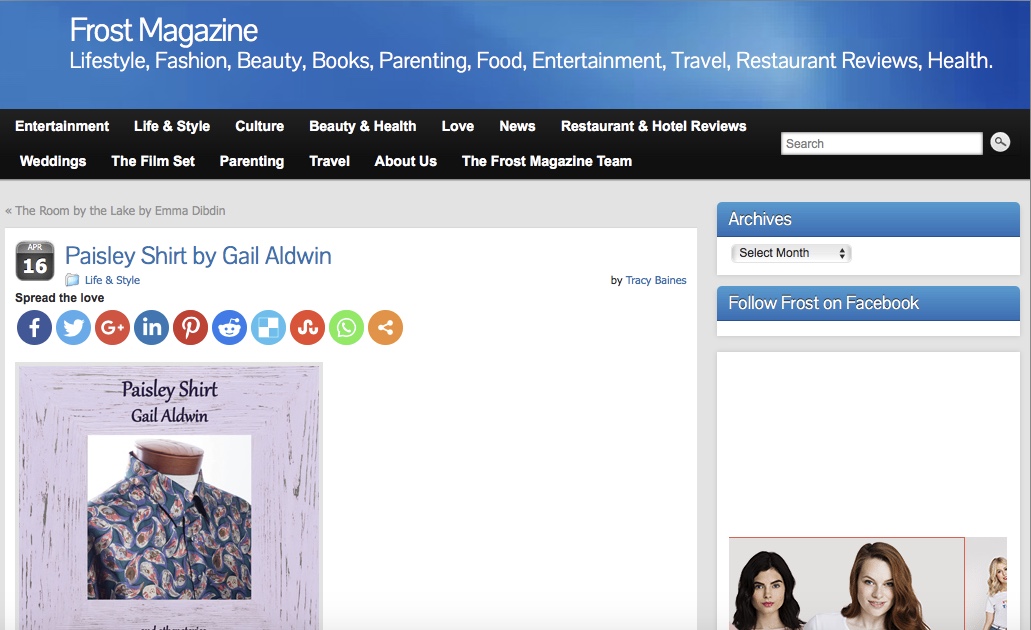The width and height of the screenshot is (1031, 630).
Task: Expand the Select Month archives dropdown
Action: point(791,253)
